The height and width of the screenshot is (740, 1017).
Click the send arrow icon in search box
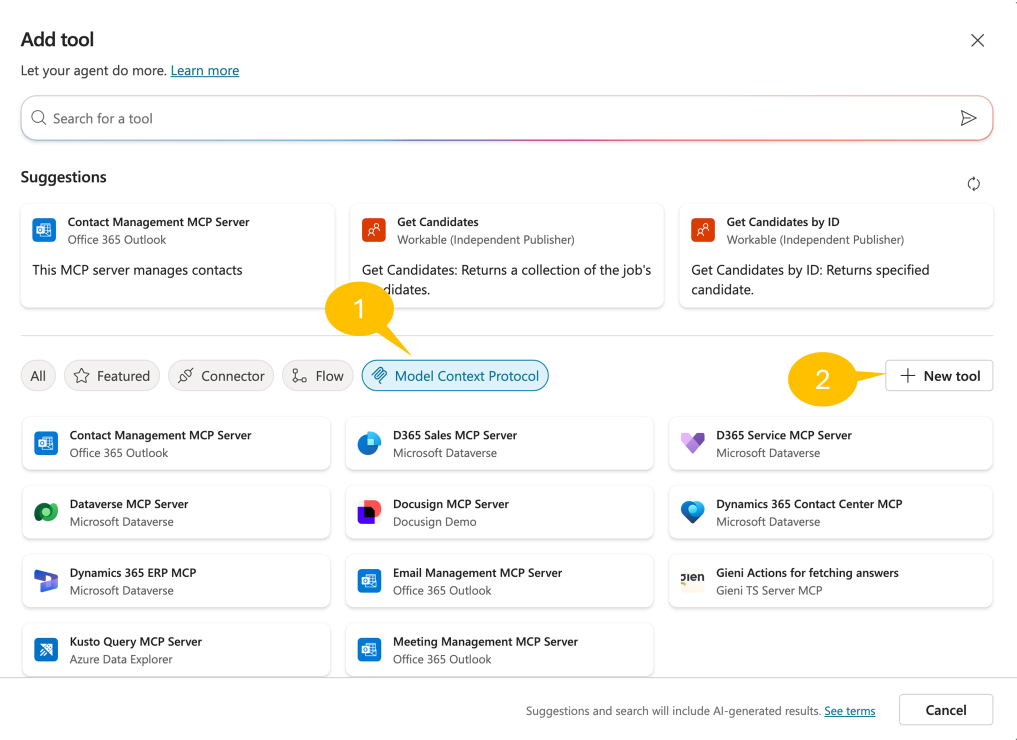pos(968,118)
